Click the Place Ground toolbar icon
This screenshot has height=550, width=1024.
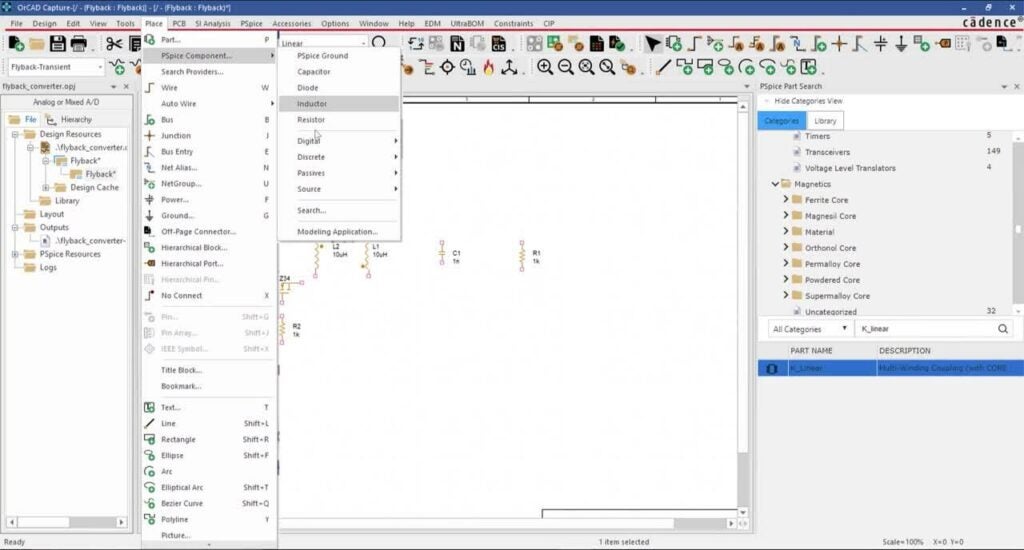pyautogui.click(x=901, y=44)
